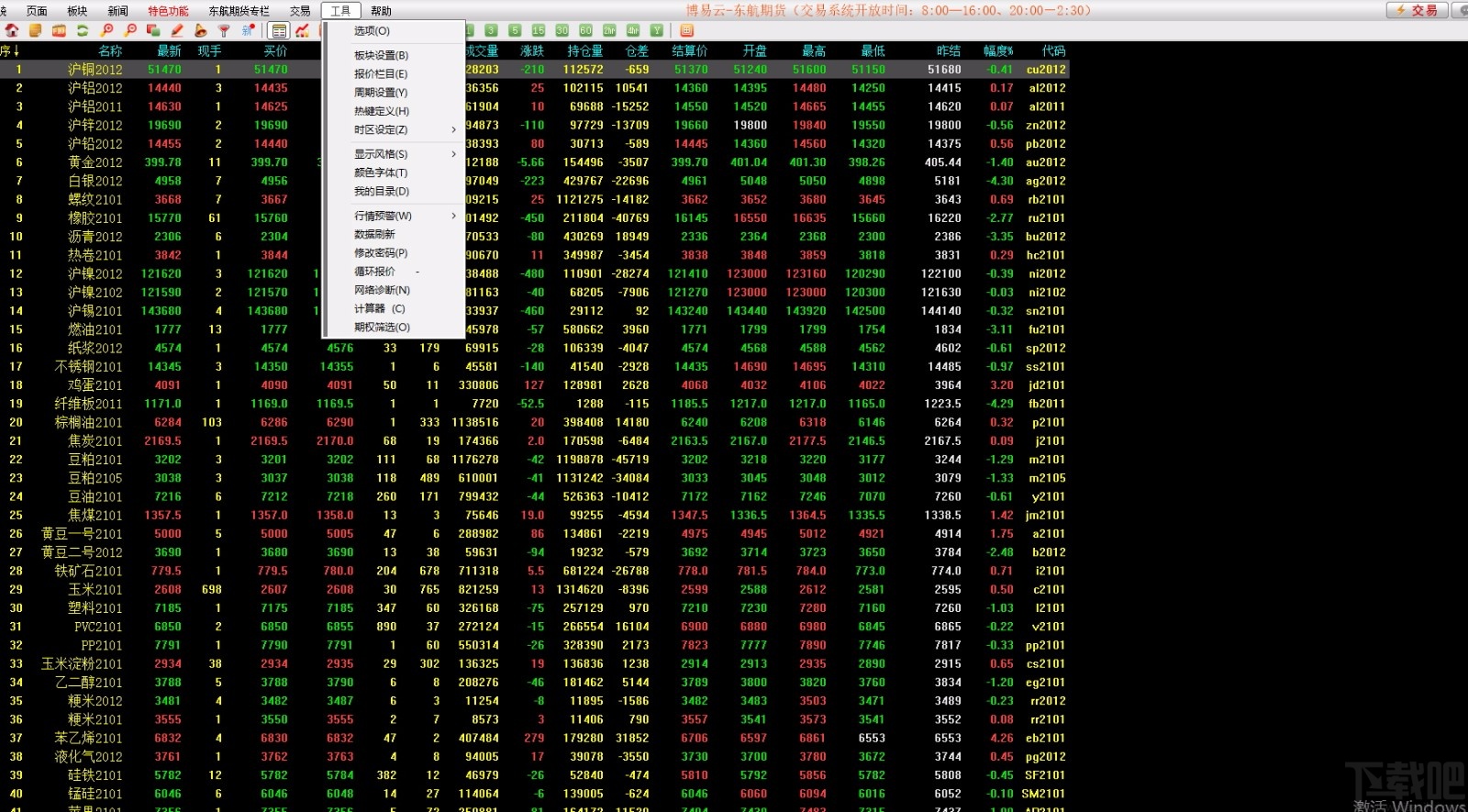The width and height of the screenshot is (1468, 812).
Task: Select the 3-minute period icon
Action: click(491, 30)
